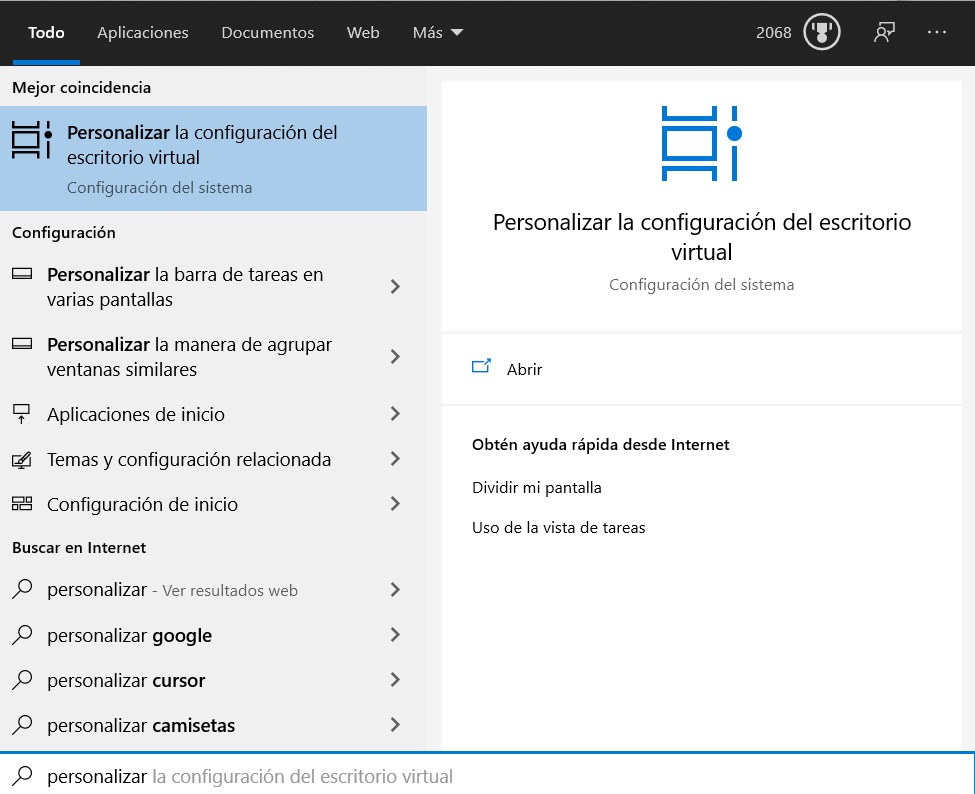The height and width of the screenshot is (794, 975).
Task: Click the feedback person icon
Action: (884, 32)
